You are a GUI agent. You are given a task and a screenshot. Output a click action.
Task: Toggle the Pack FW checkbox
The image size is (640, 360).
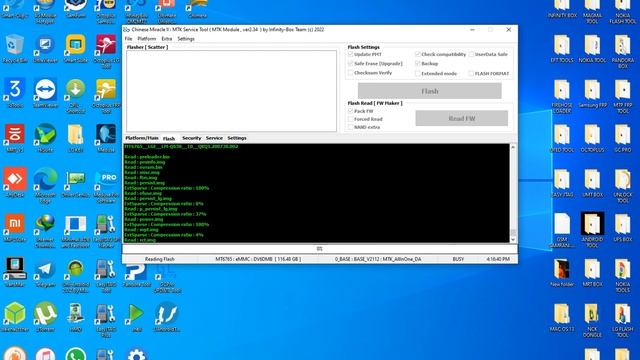350,111
